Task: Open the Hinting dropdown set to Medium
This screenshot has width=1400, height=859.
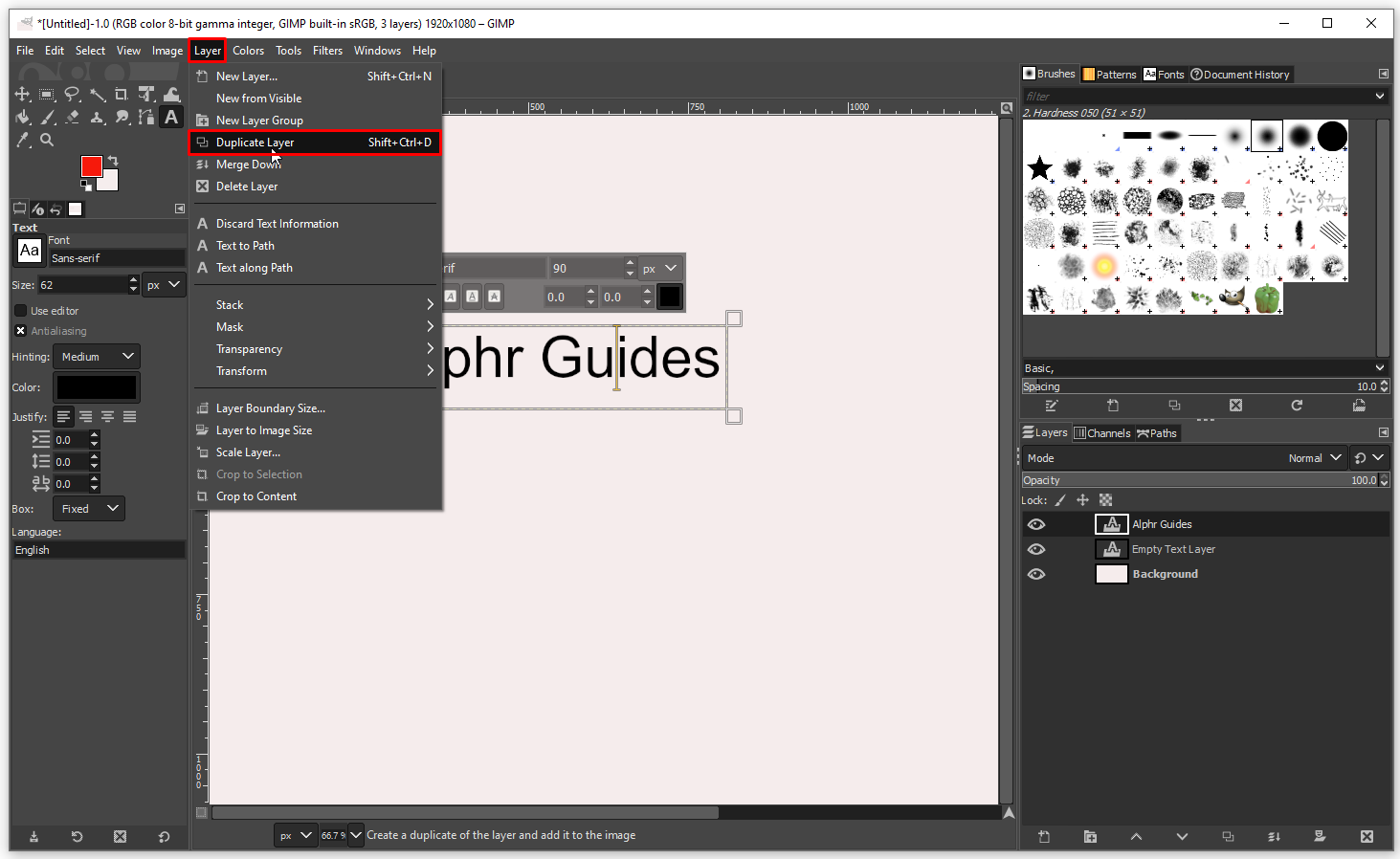Action: click(97, 357)
